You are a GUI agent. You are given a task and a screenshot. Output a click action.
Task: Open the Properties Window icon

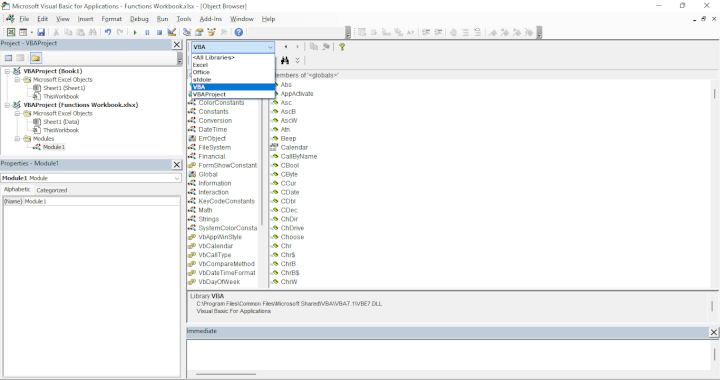pyautogui.click(x=199, y=32)
